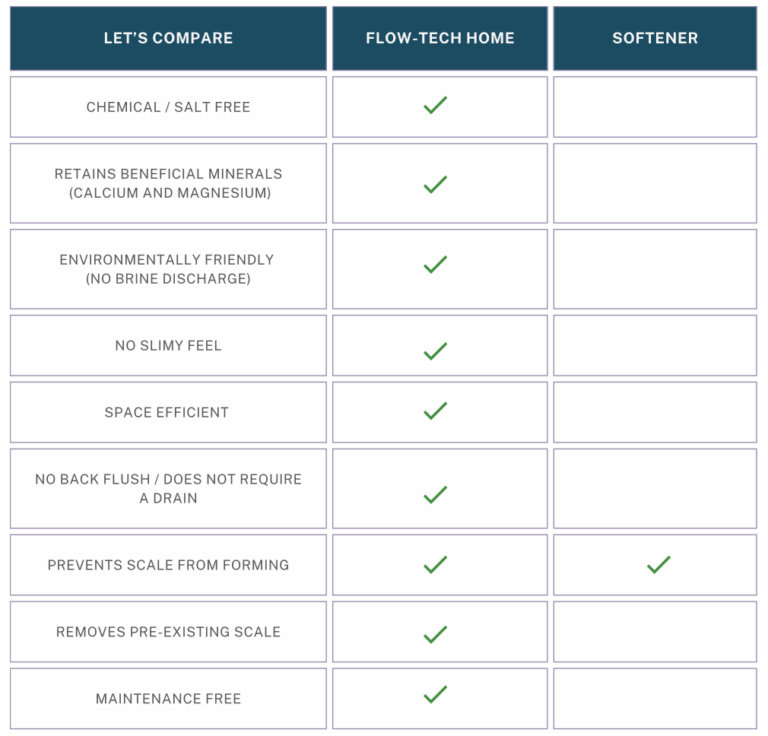Image resolution: width=768 pixels, height=736 pixels.
Task: Click Flow-Tech checkmark for No Slimy Feel
Action: 435,351
